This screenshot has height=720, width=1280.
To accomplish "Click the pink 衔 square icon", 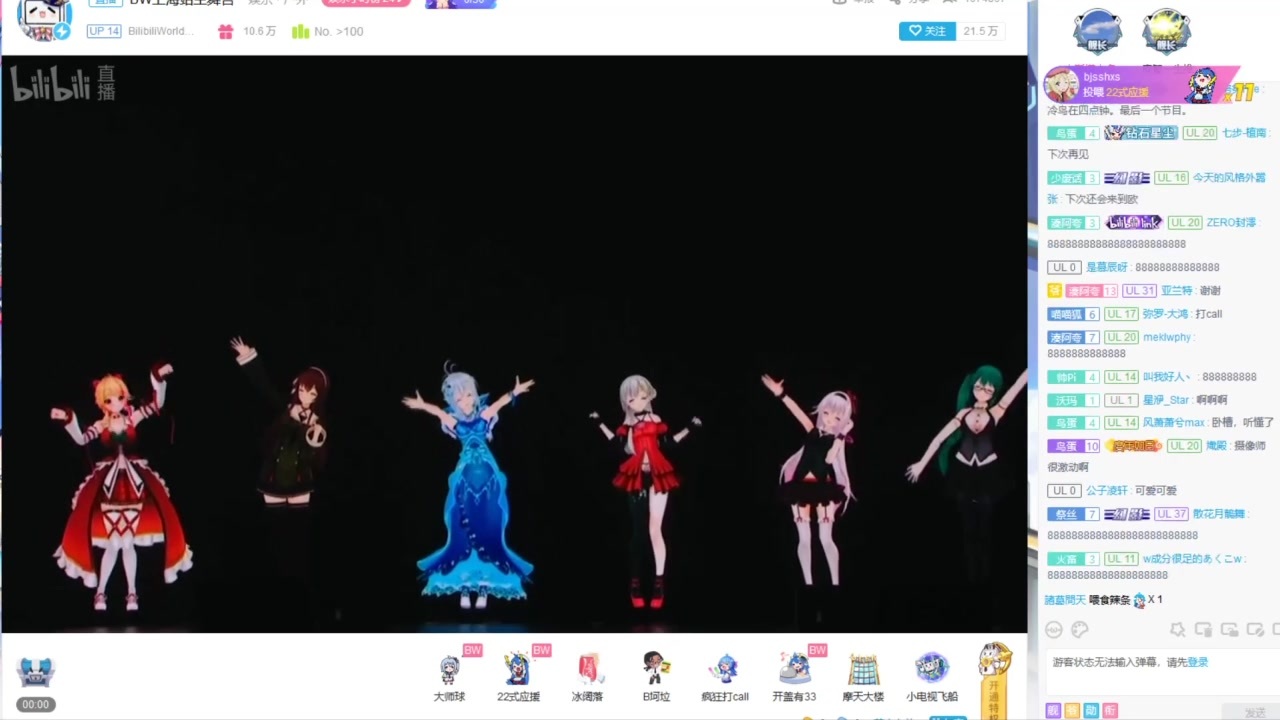I will click(1110, 710).
